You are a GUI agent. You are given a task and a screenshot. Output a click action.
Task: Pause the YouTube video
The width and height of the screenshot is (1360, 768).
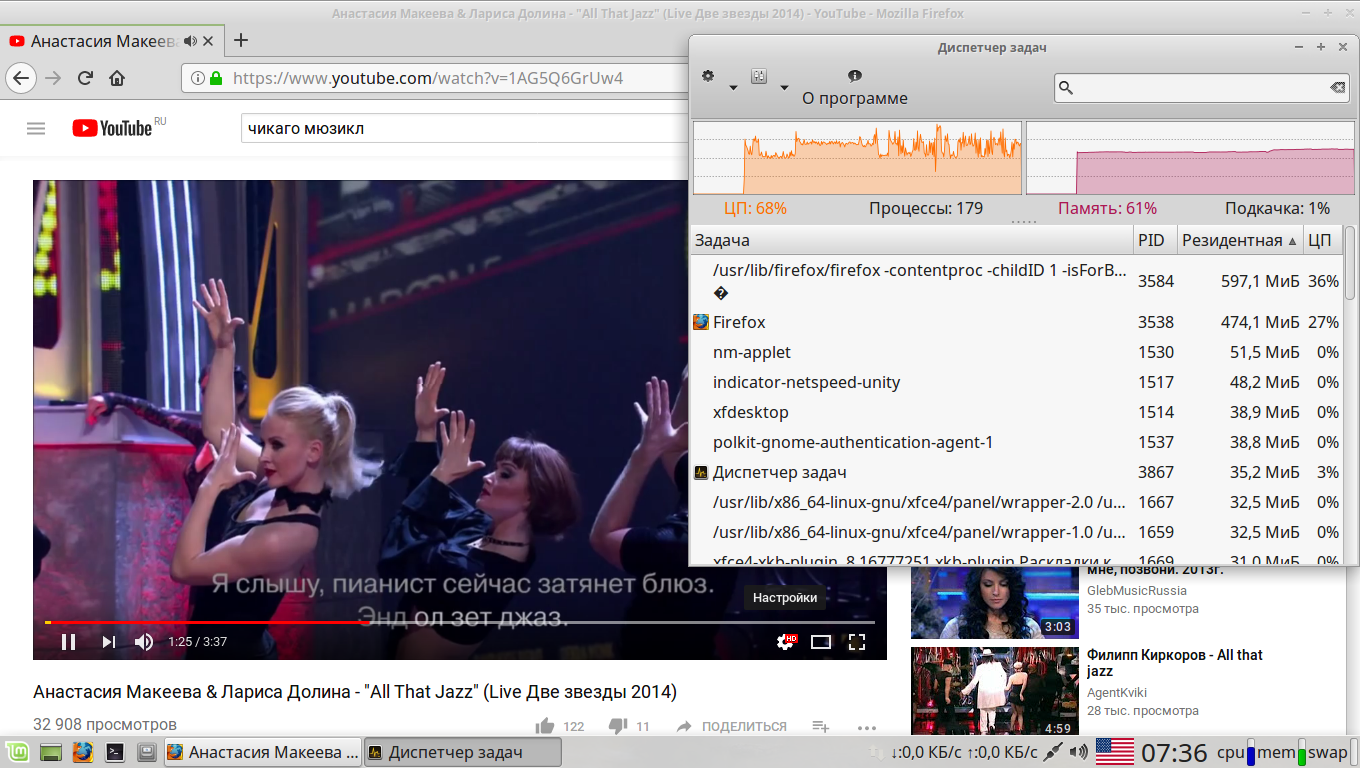click(68, 642)
